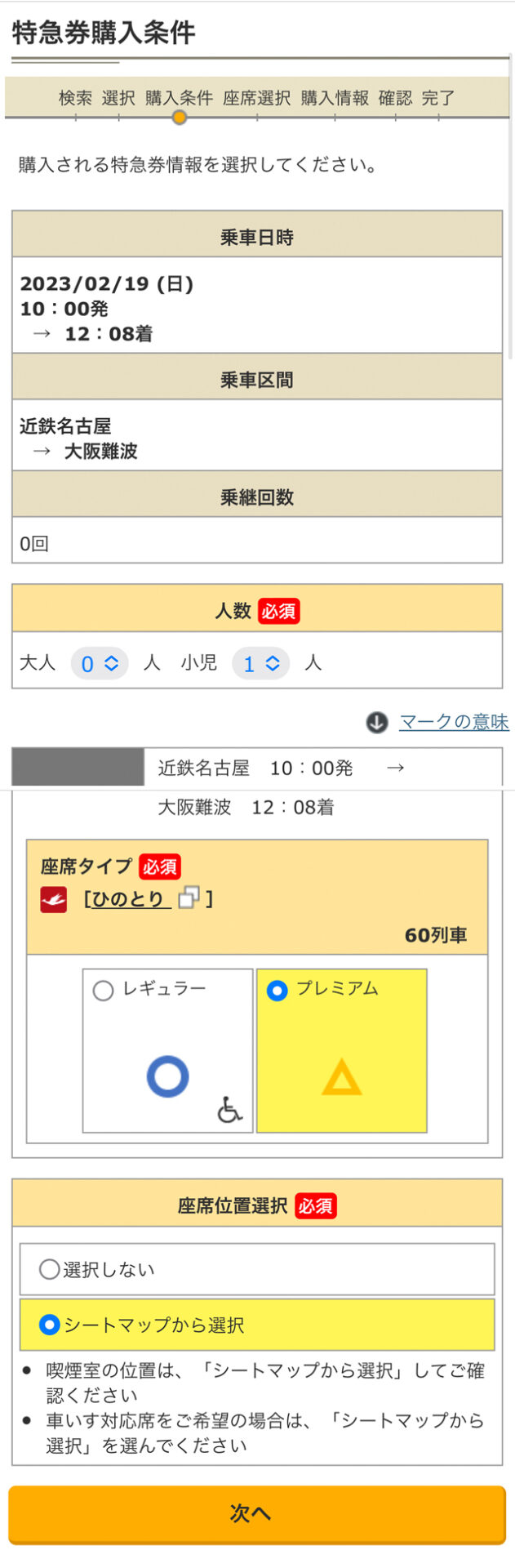
Task: Open the 大人 passenger count dropdown
Action: pyautogui.click(x=100, y=664)
